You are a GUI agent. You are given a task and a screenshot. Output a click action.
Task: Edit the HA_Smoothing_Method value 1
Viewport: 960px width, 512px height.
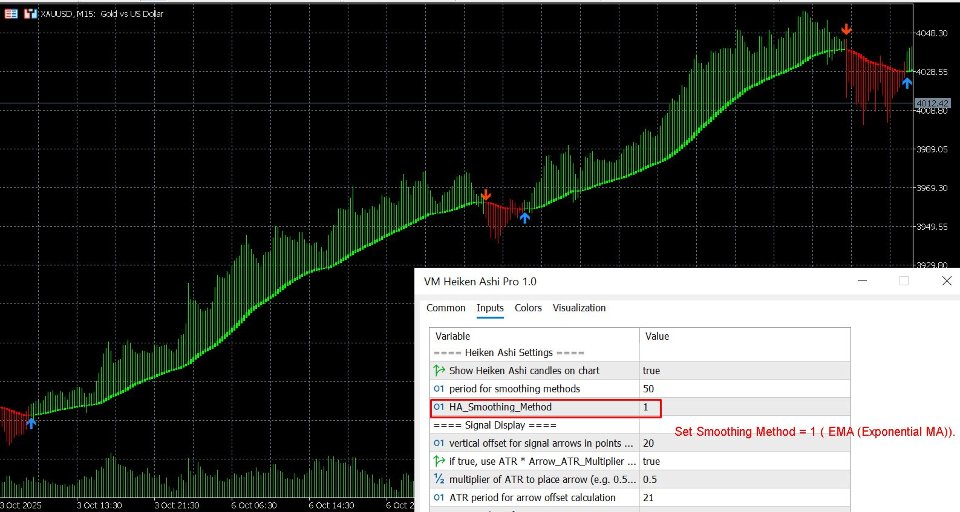[x=645, y=407]
